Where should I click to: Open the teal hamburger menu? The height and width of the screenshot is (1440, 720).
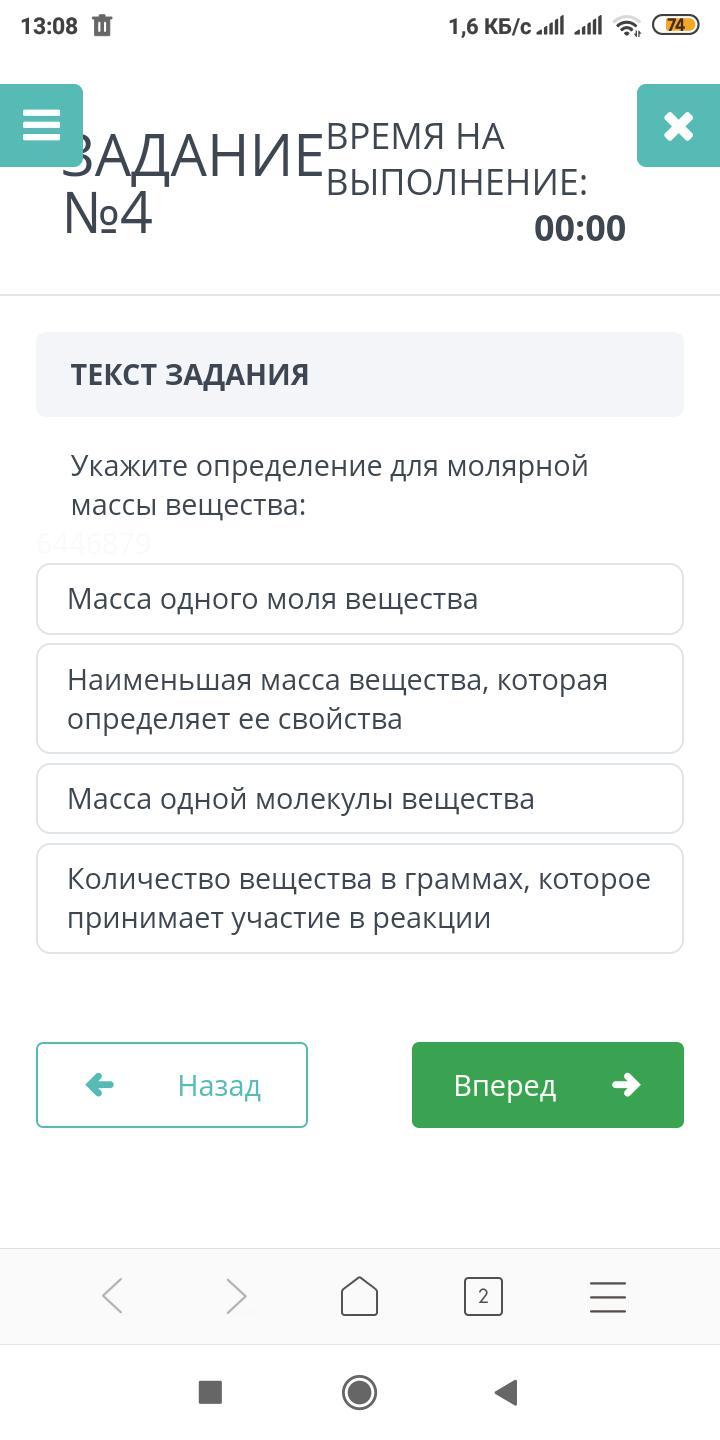(x=41, y=126)
